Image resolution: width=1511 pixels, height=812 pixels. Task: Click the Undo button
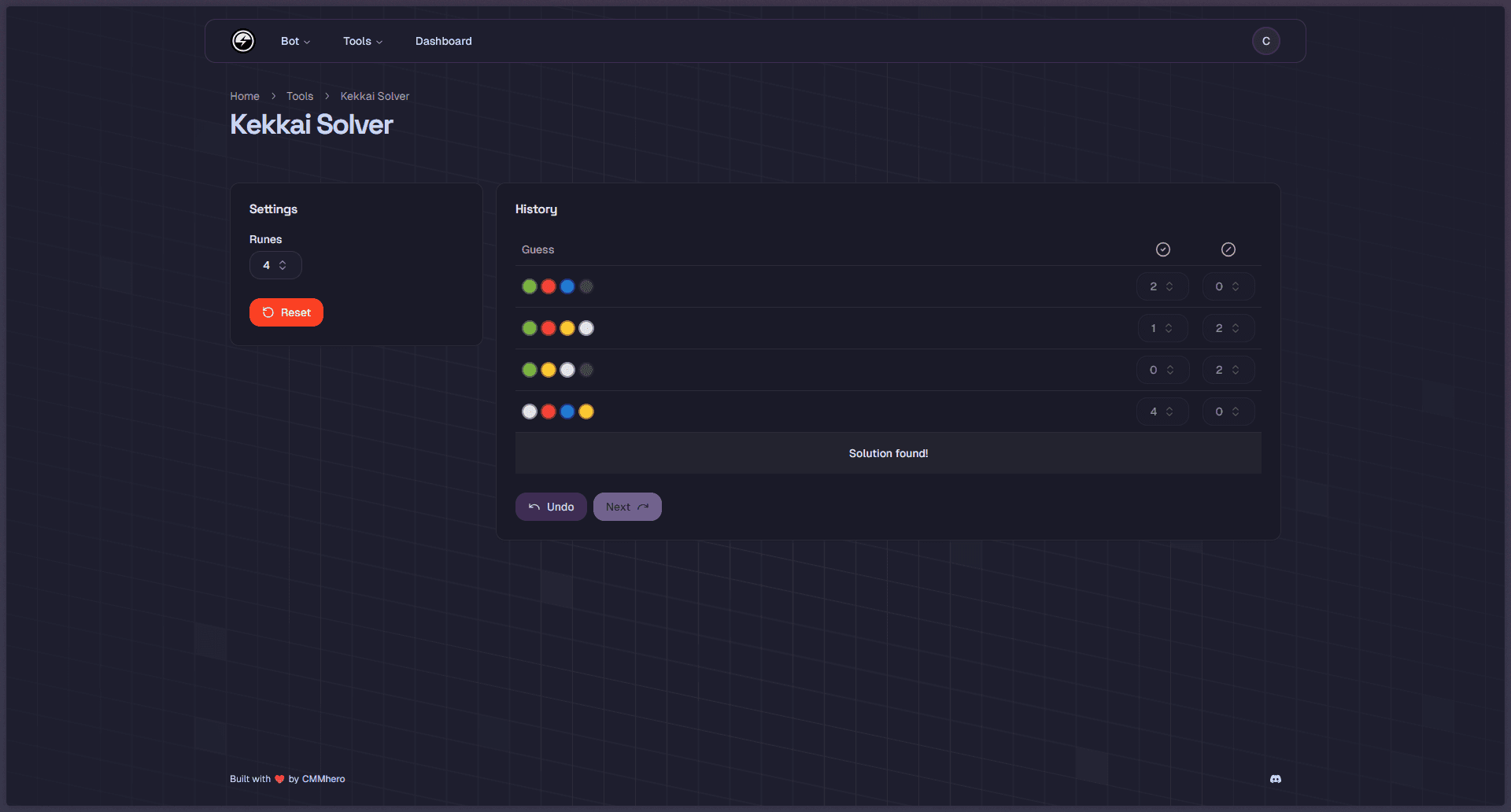point(550,507)
